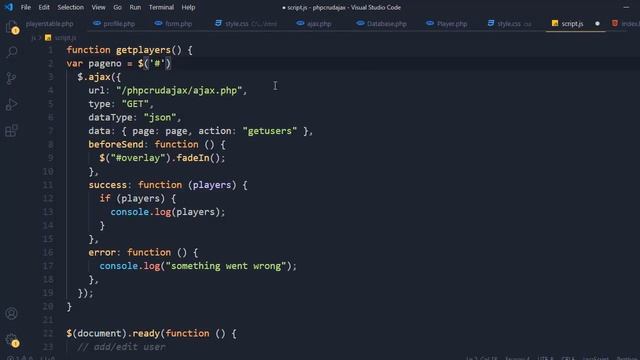Click line number 7 in the gutter
Image resolution: width=640 pixels, height=360 pixels.
[x=51, y=131]
